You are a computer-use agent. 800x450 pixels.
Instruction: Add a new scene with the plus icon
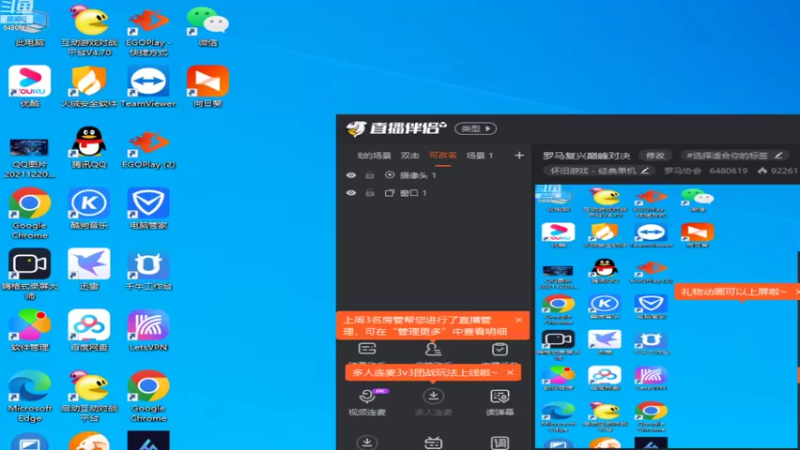point(519,155)
